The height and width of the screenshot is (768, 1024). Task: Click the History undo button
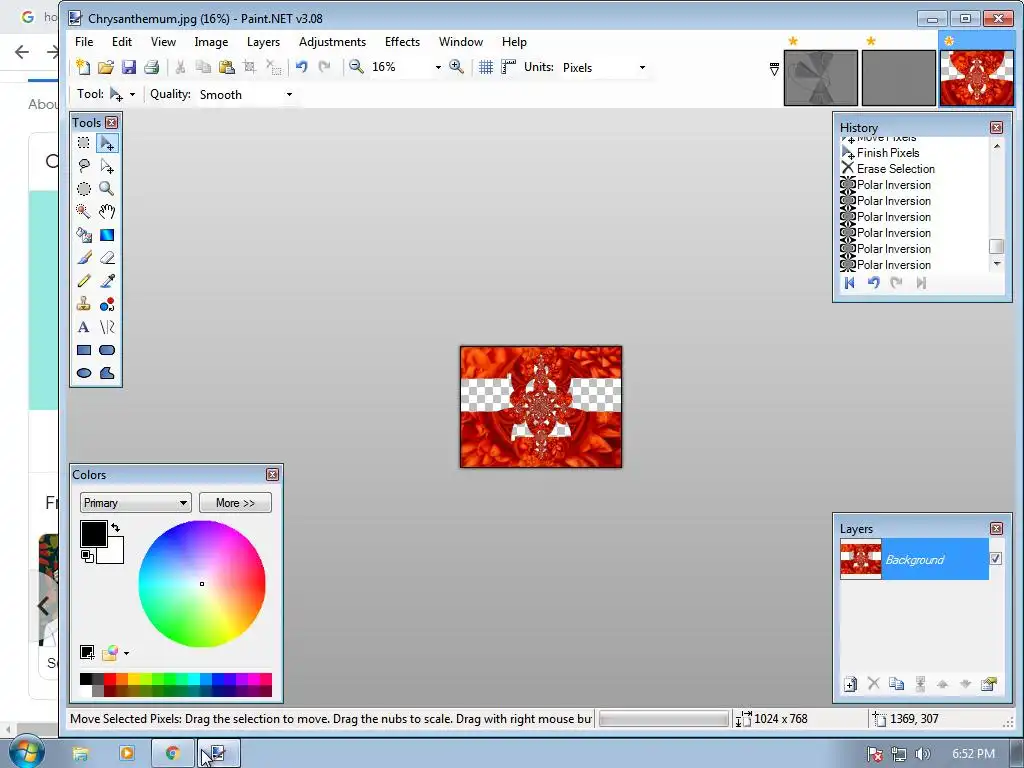pyautogui.click(x=873, y=283)
